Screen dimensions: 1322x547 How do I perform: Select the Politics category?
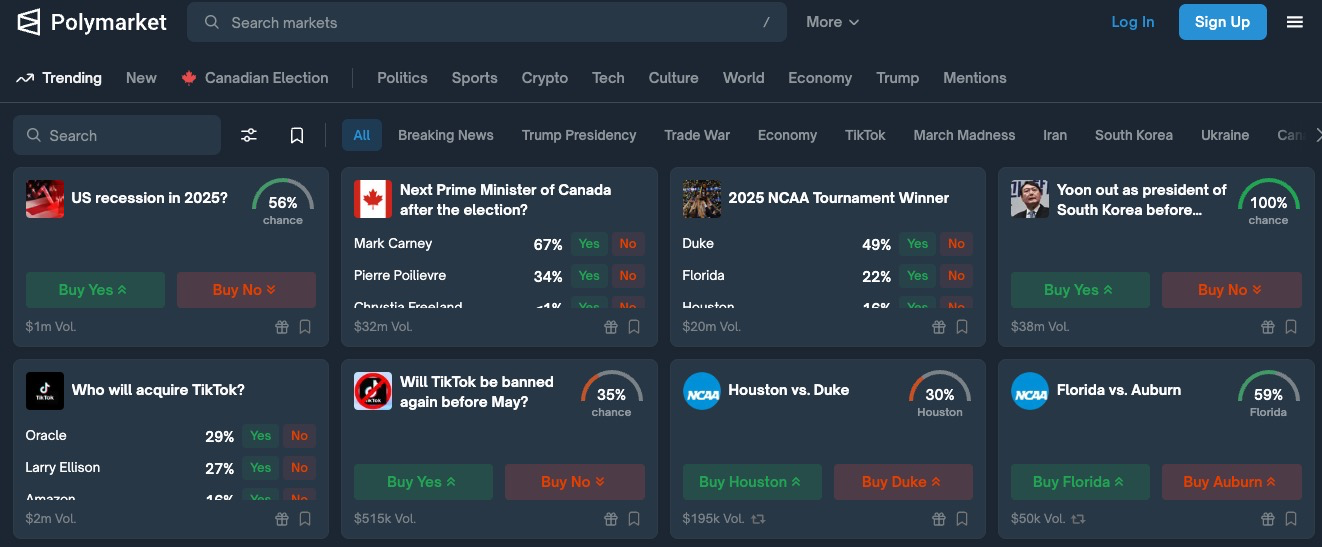tap(402, 78)
